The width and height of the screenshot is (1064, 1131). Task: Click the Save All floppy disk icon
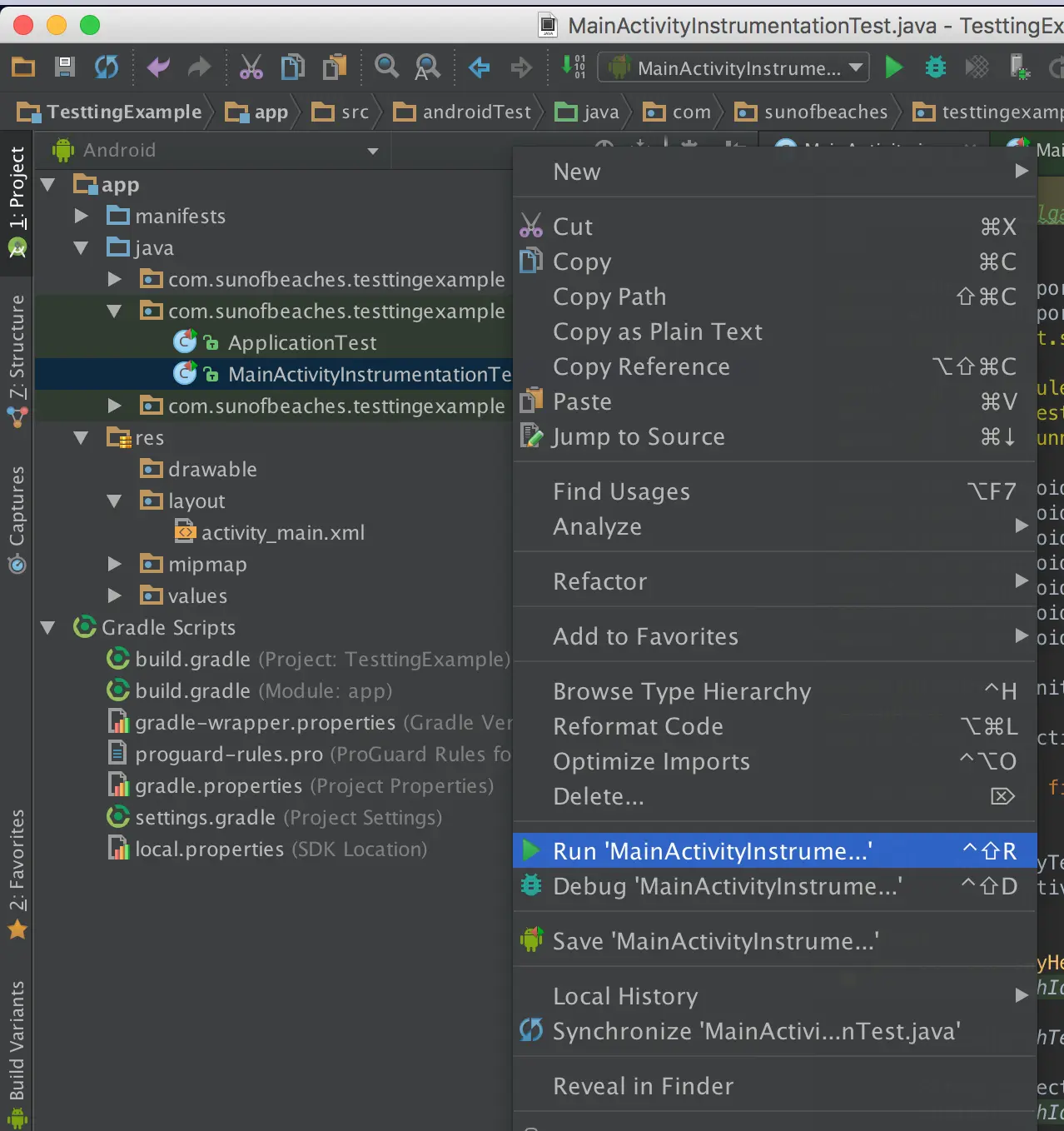click(65, 67)
